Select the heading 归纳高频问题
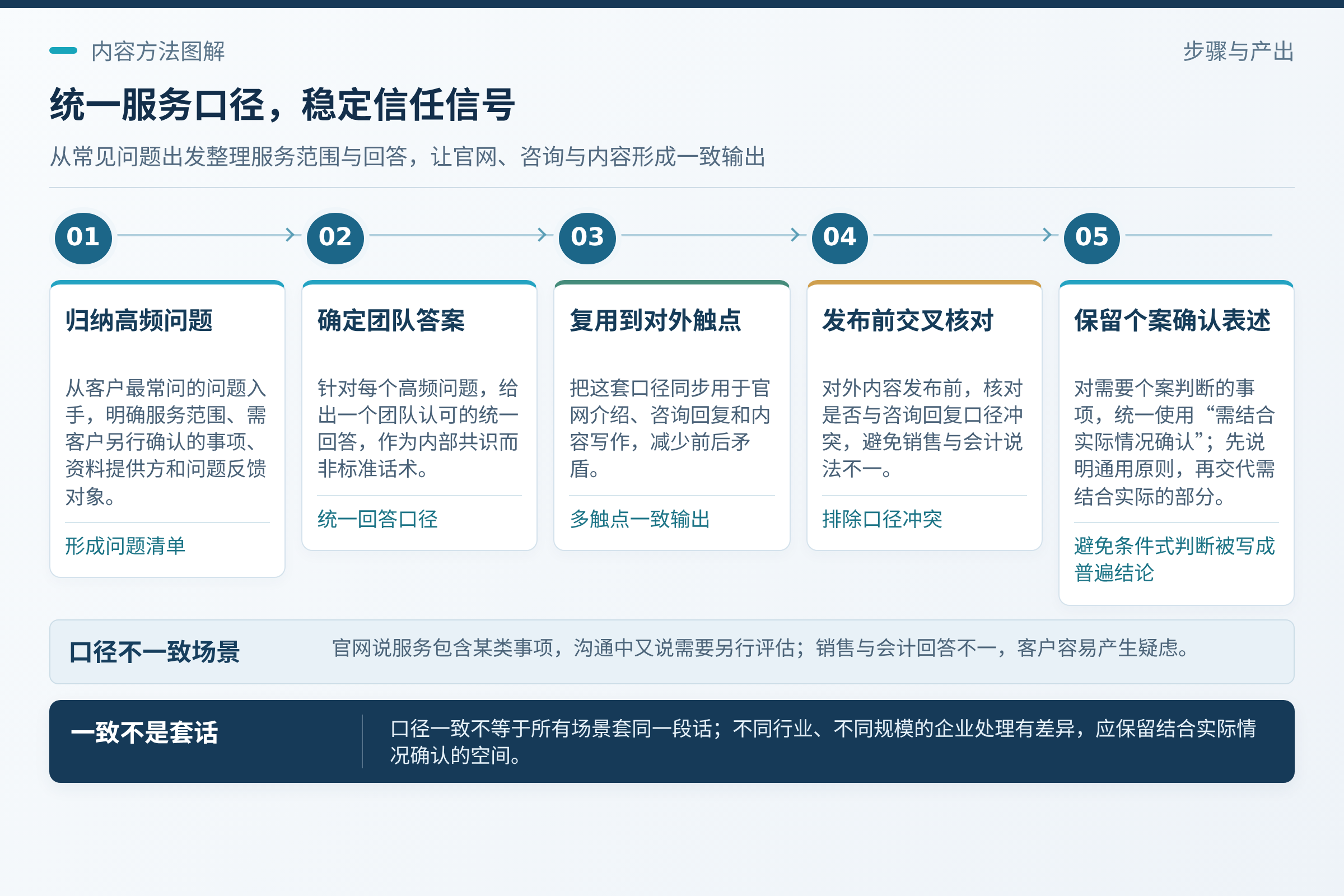Viewport: 1344px width, 896px height. click(x=139, y=320)
